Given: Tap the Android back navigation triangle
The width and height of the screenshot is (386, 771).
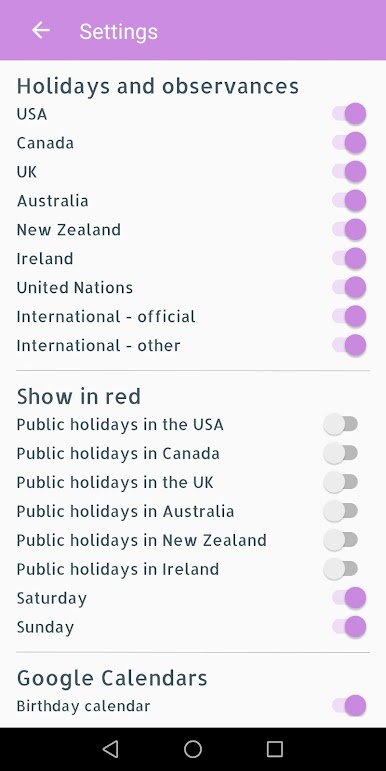Looking at the screenshot, I should 111,749.
